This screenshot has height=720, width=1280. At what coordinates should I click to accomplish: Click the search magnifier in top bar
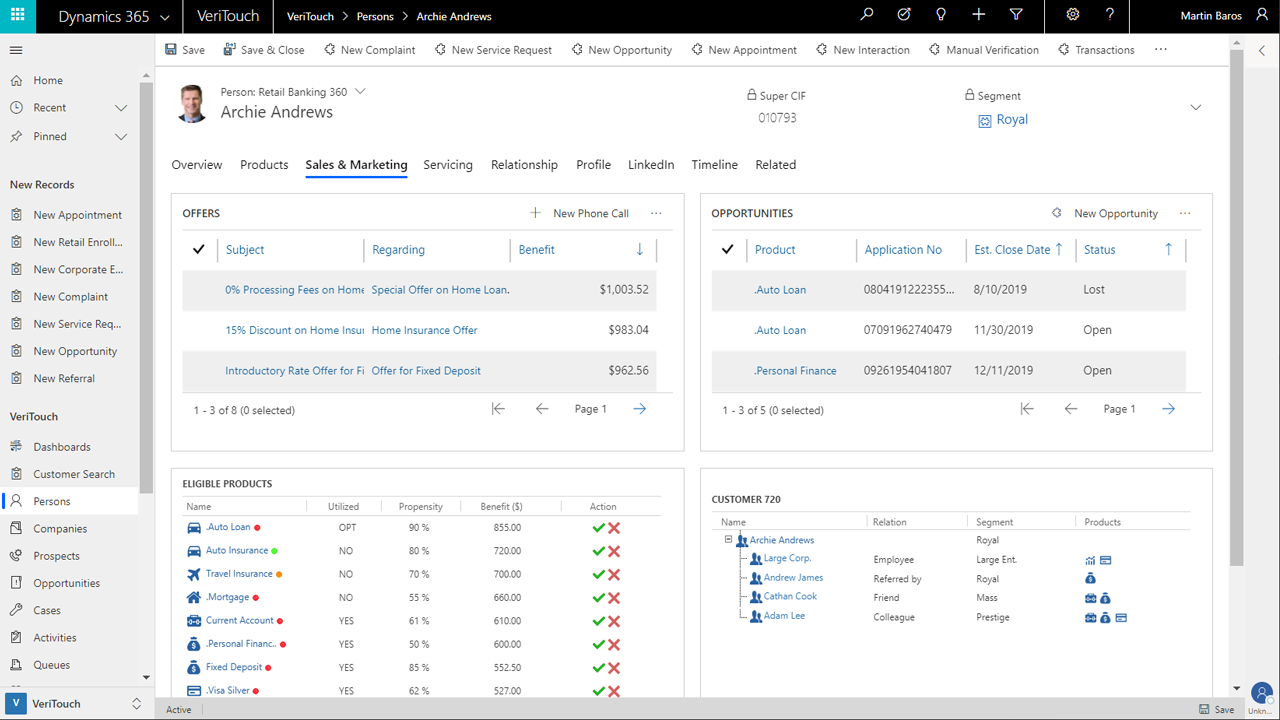pyautogui.click(x=866, y=15)
